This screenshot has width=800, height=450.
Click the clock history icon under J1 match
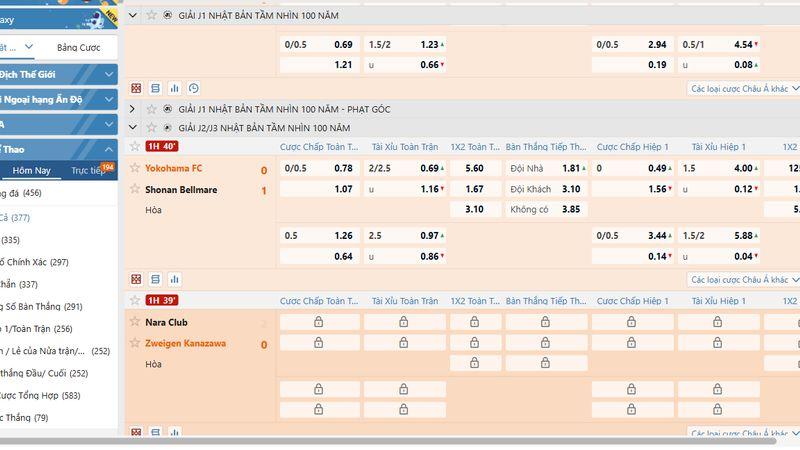tap(193, 88)
